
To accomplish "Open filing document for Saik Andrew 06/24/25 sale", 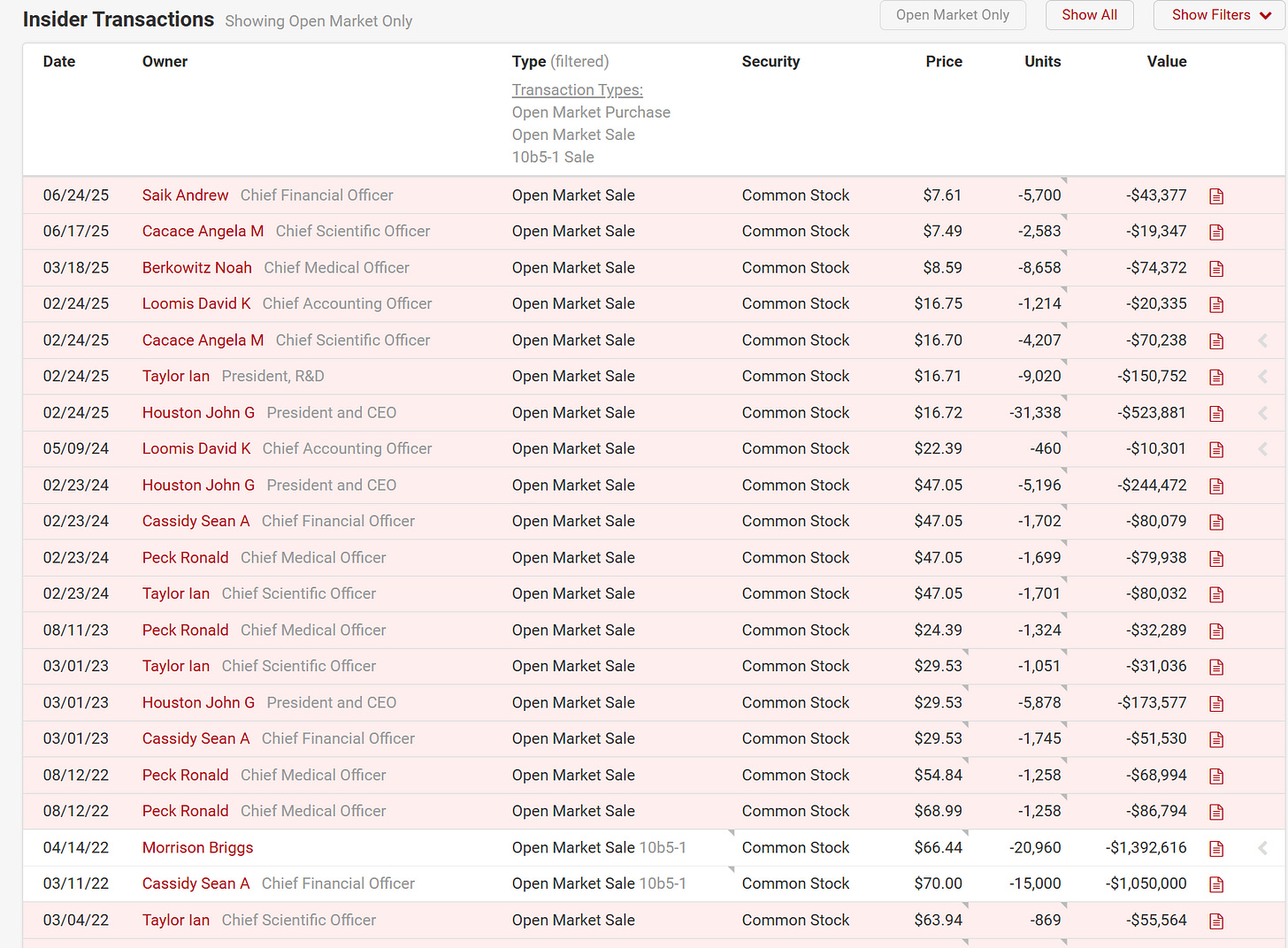I will [1216, 196].
